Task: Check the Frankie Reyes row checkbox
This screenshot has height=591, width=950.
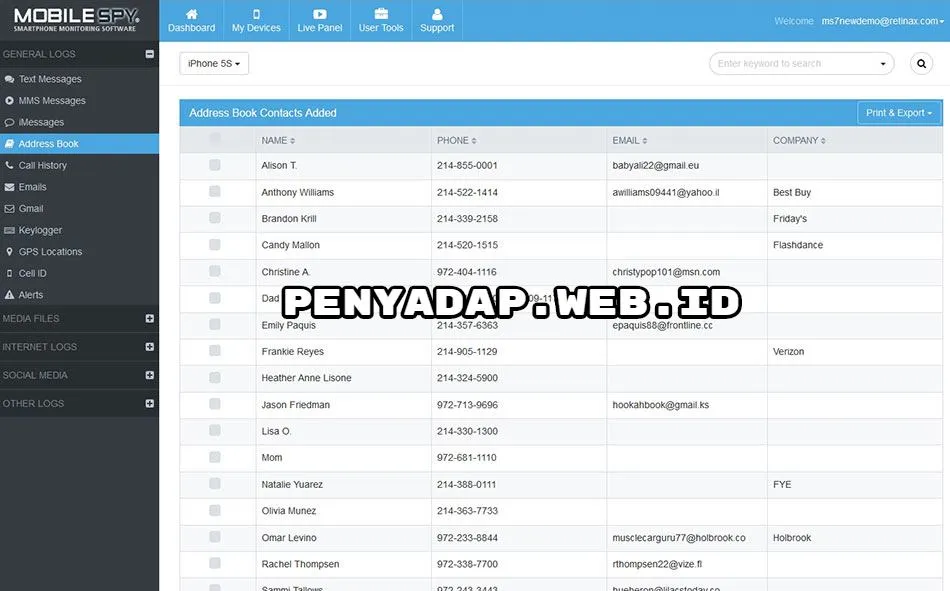Action: point(214,350)
